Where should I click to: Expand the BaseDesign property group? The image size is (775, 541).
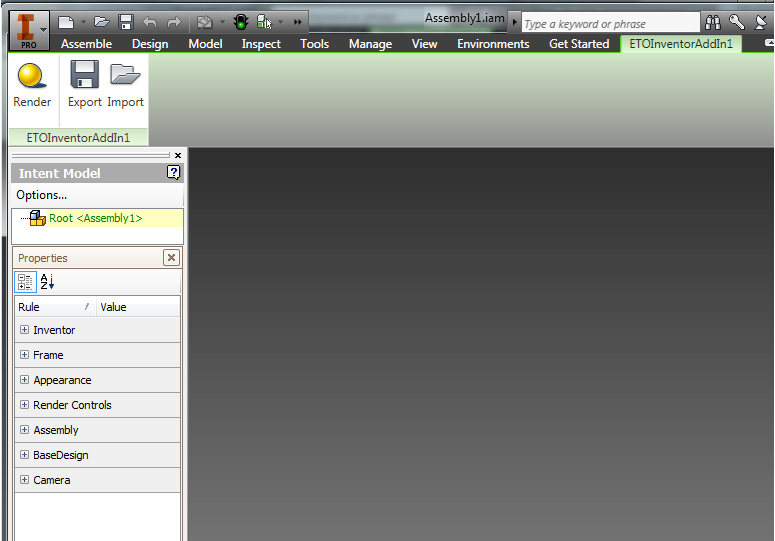pyautogui.click(x=24, y=455)
